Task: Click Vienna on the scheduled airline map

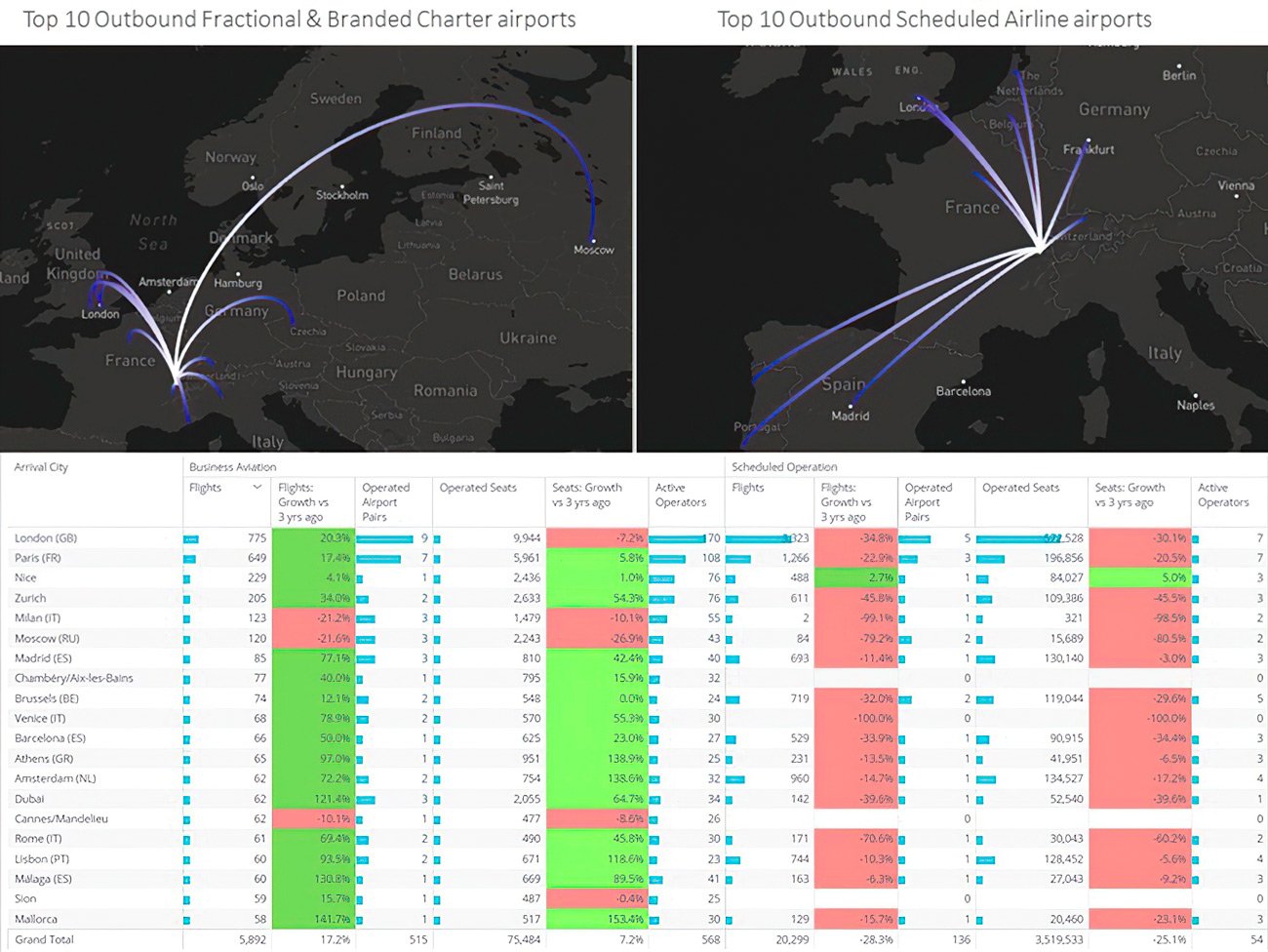Action: point(1236,185)
